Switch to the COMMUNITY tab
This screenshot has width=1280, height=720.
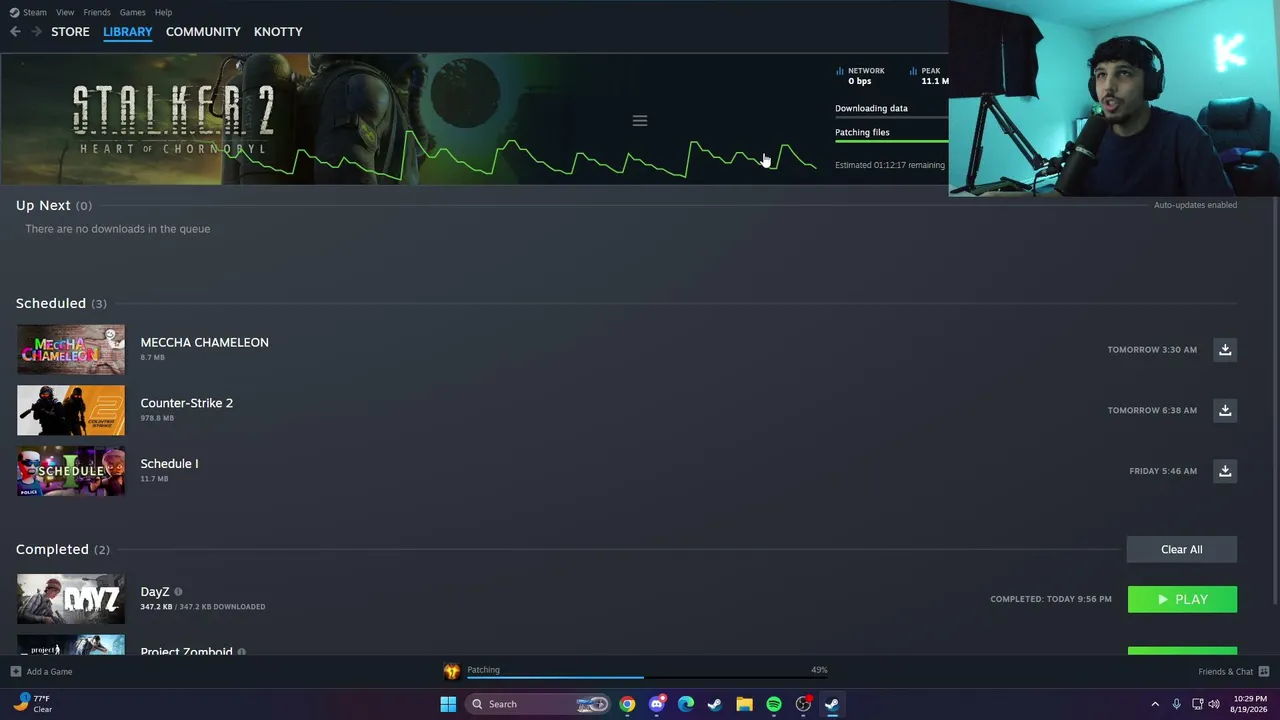(x=203, y=32)
